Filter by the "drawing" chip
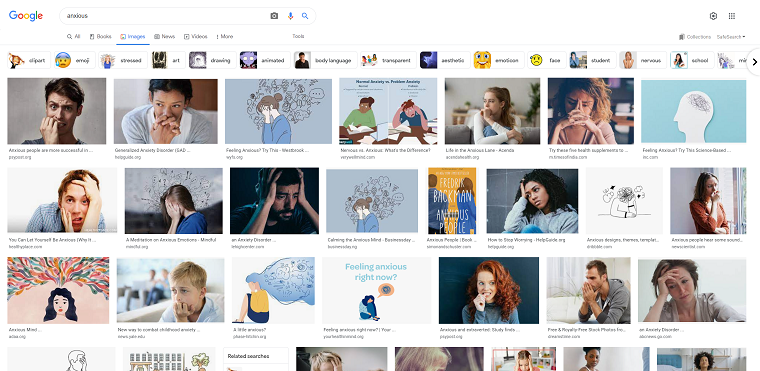 click(213, 60)
